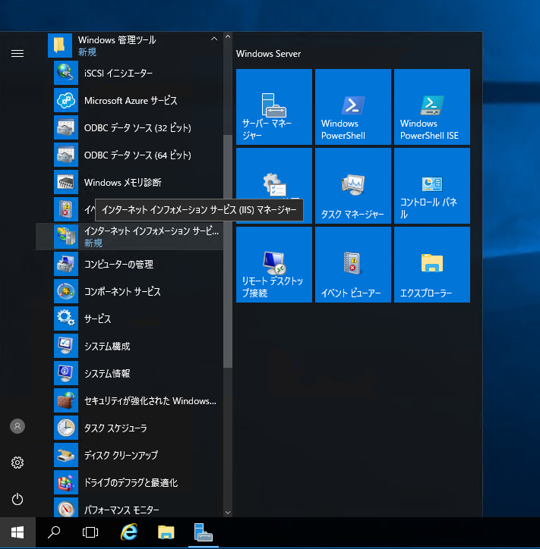540x549 pixels.
Task: Open taskbar search magnifier
Action: (54, 533)
